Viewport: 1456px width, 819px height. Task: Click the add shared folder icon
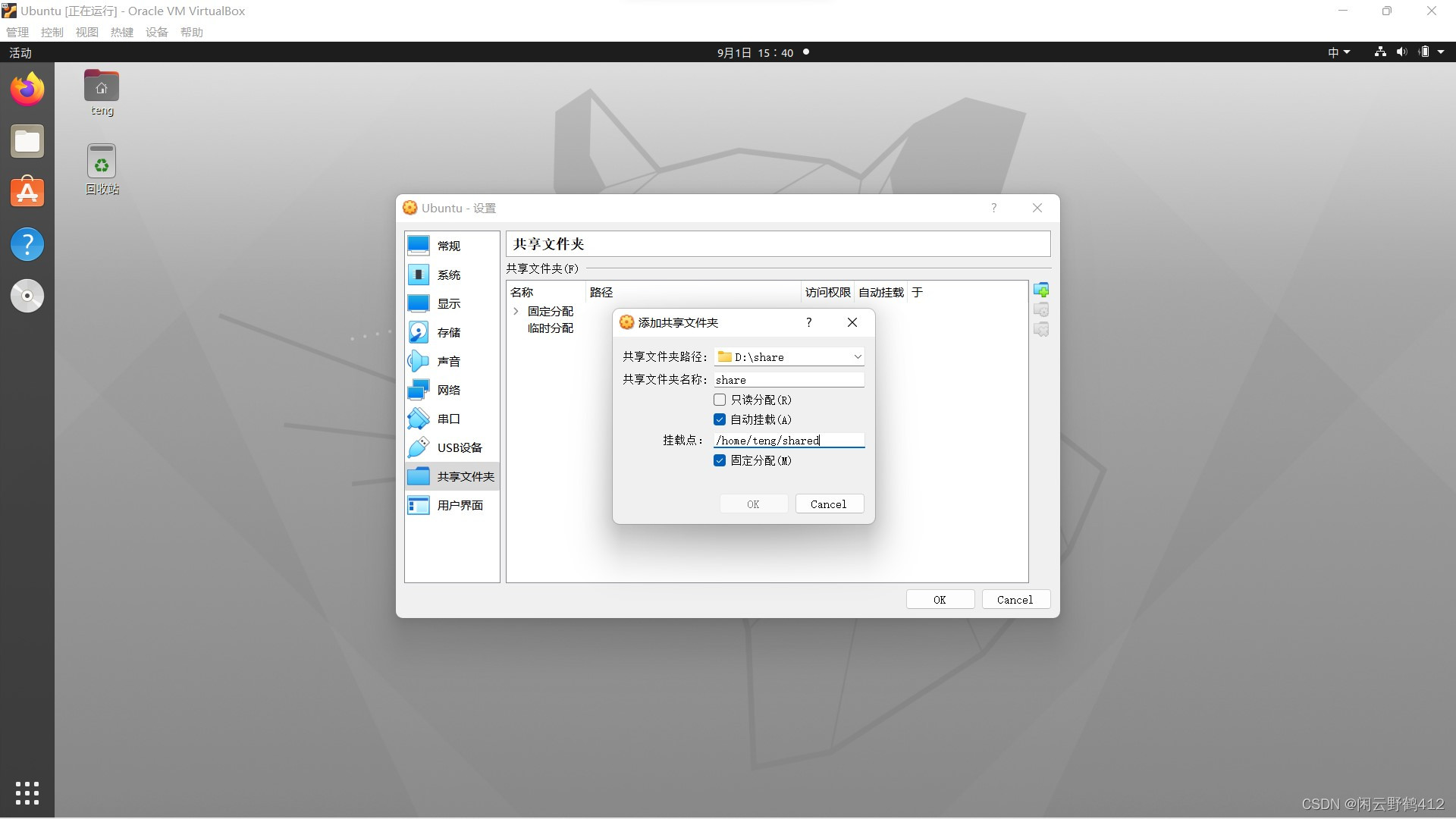(x=1041, y=290)
